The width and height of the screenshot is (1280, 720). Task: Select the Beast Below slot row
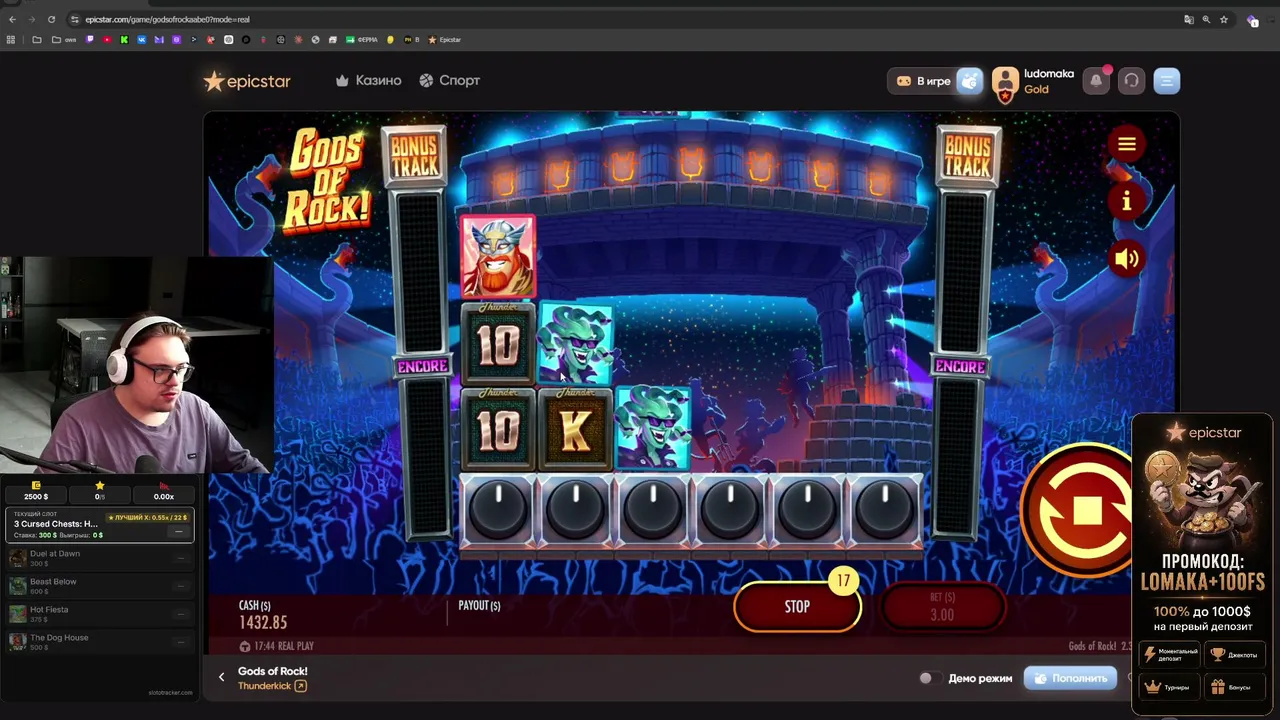tap(100, 586)
